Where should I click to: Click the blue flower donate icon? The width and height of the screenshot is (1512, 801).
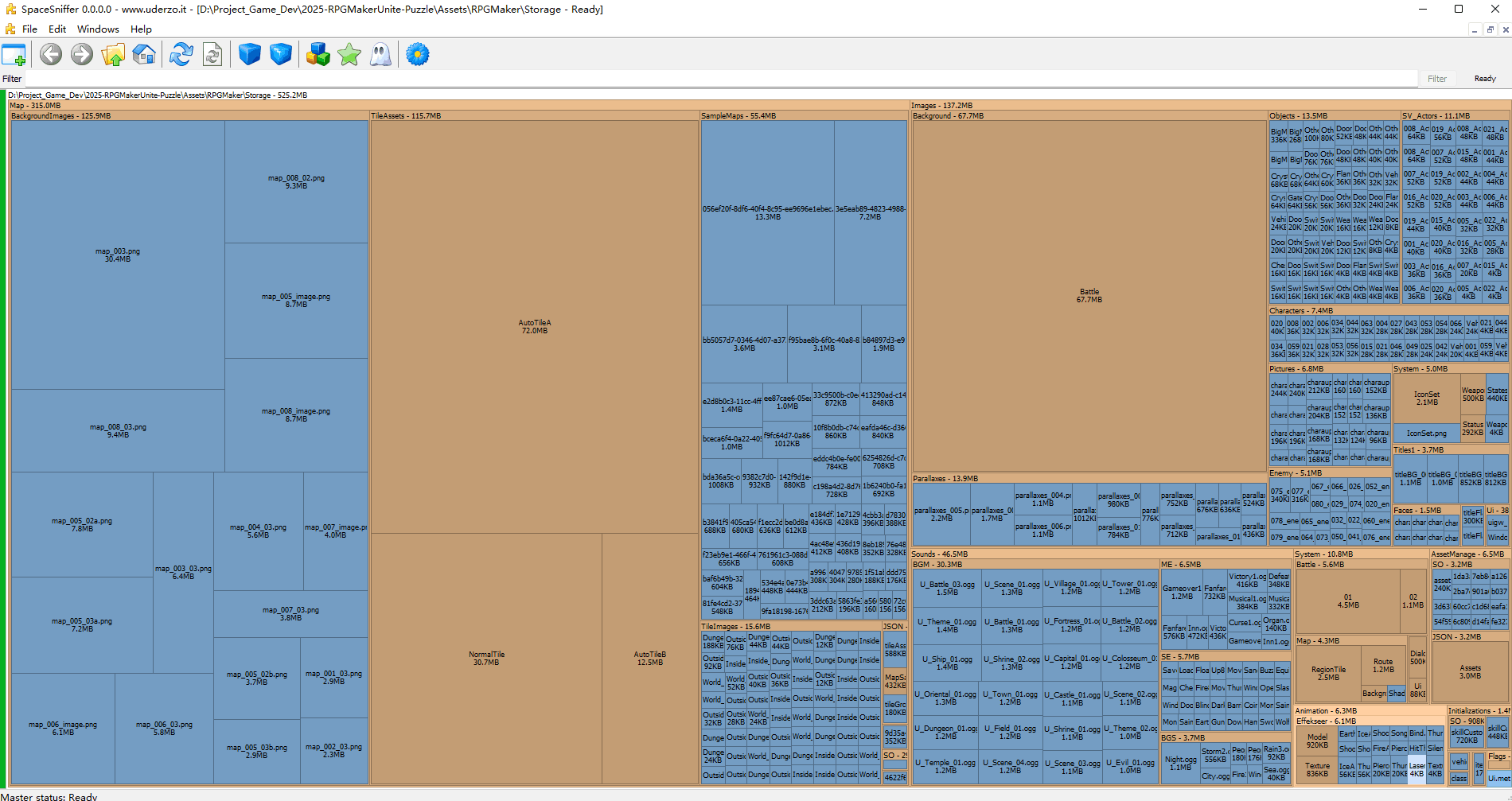418,54
